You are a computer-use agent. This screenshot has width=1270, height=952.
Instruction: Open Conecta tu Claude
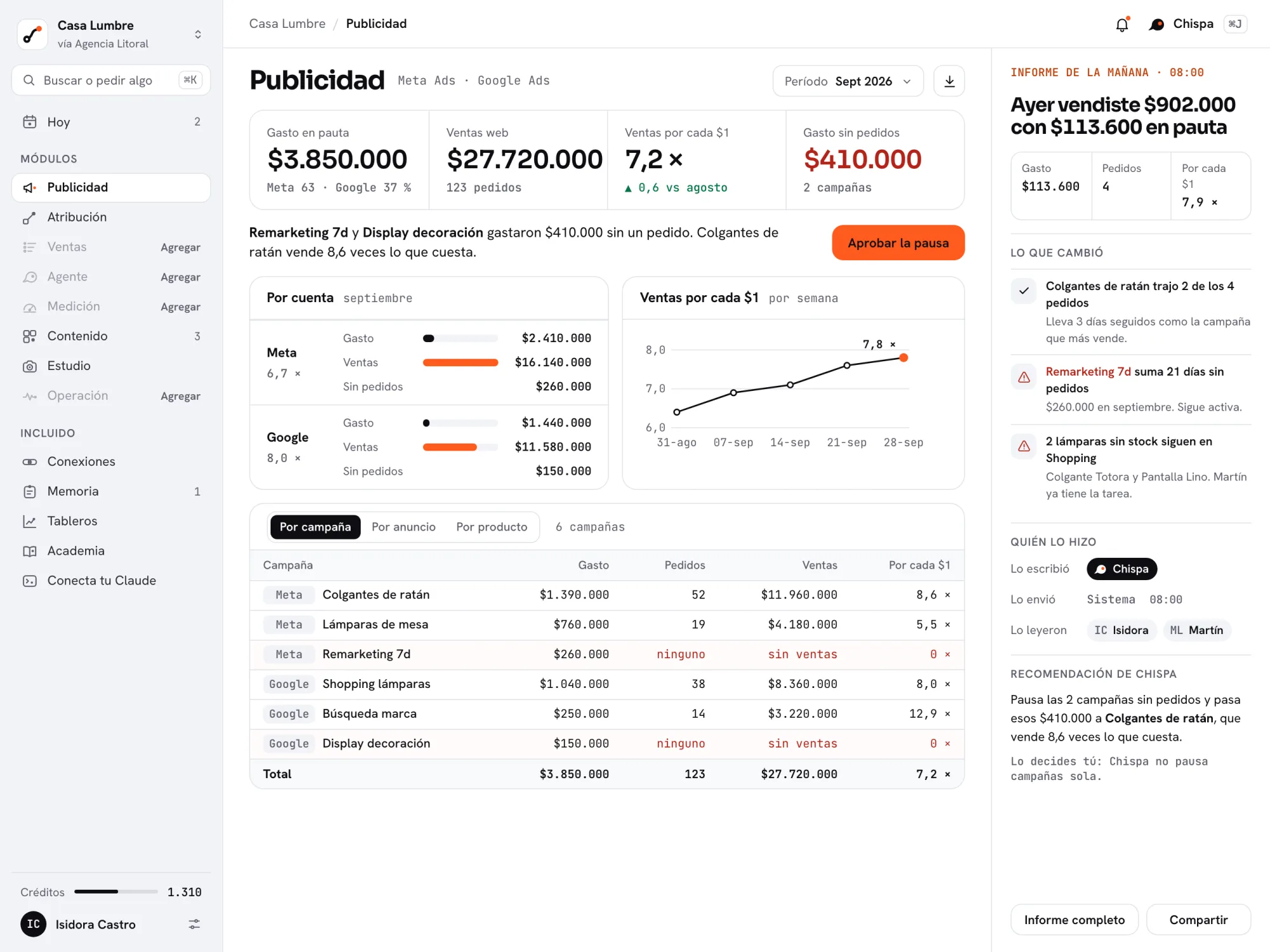[111, 581]
